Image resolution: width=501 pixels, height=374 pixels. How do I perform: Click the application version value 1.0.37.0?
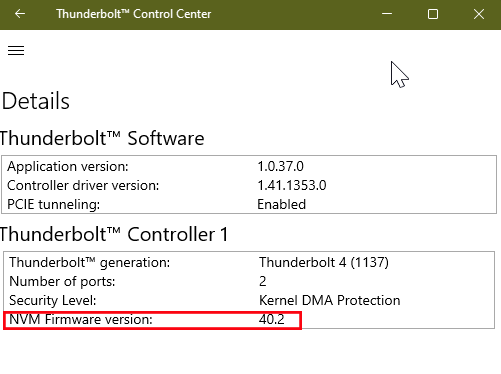280,166
